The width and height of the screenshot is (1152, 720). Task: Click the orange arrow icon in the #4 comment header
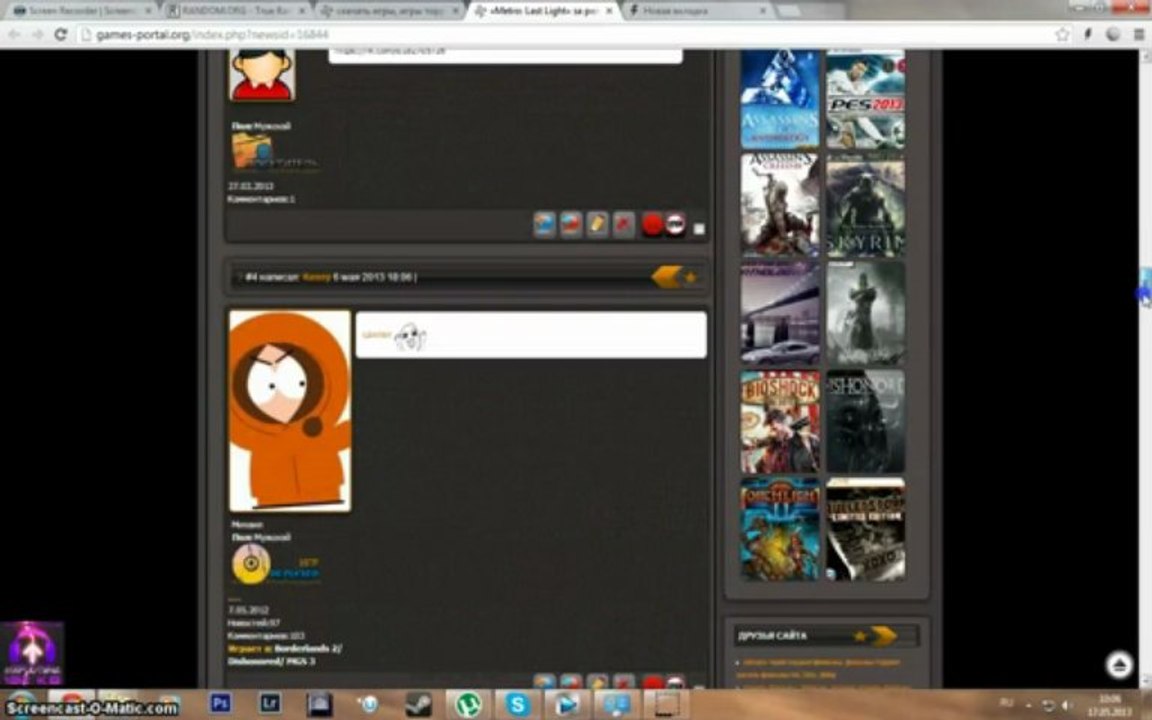pos(666,277)
